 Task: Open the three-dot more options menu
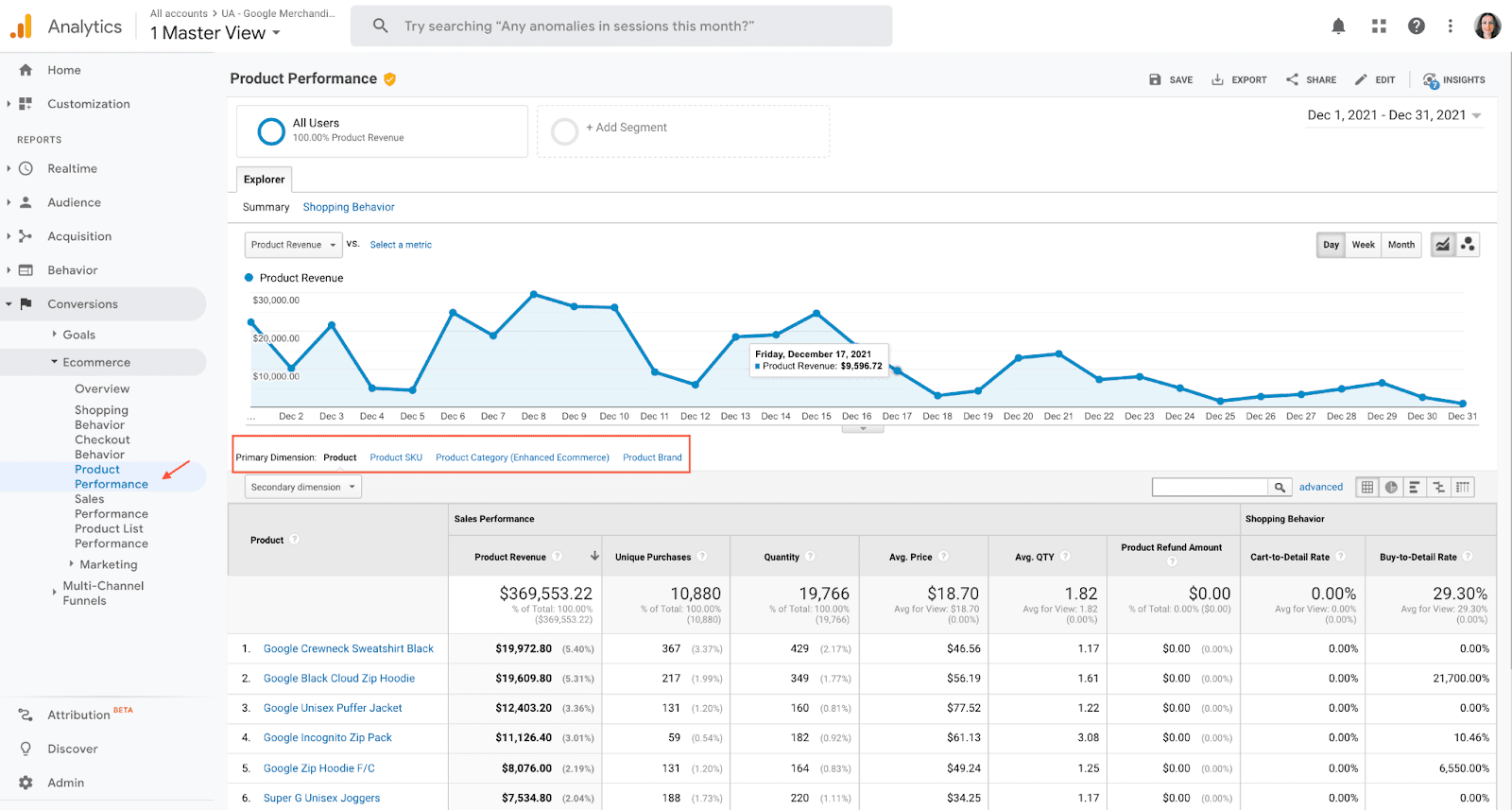[1451, 26]
